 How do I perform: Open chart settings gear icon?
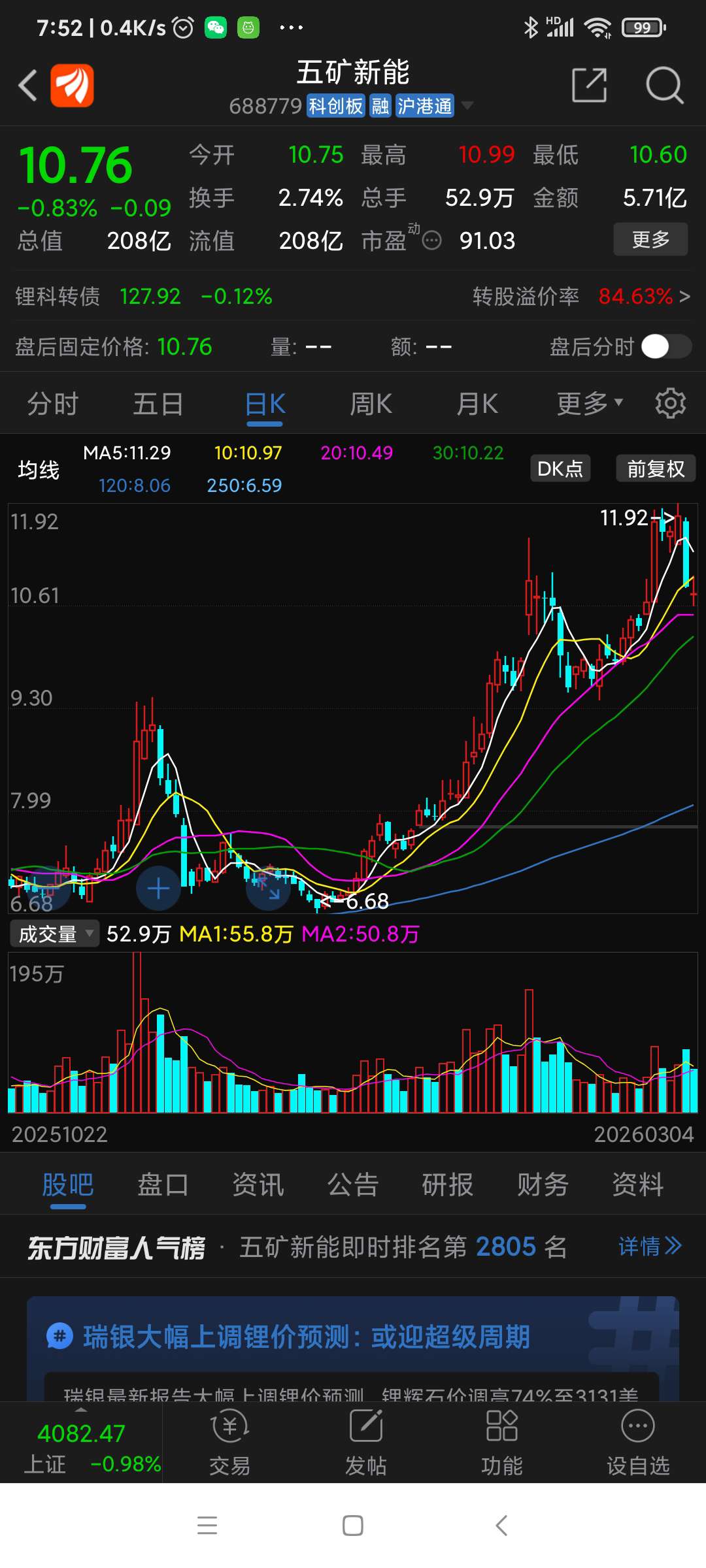pyautogui.click(x=671, y=403)
